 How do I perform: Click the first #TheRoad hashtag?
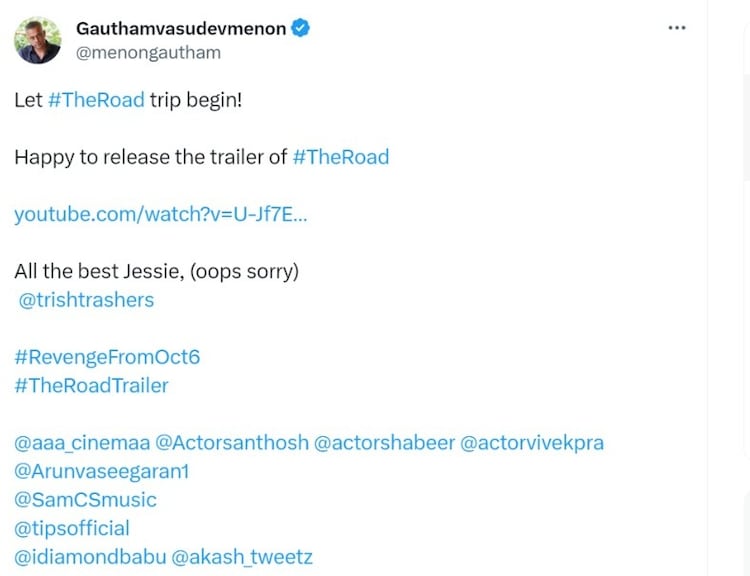click(96, 100)
